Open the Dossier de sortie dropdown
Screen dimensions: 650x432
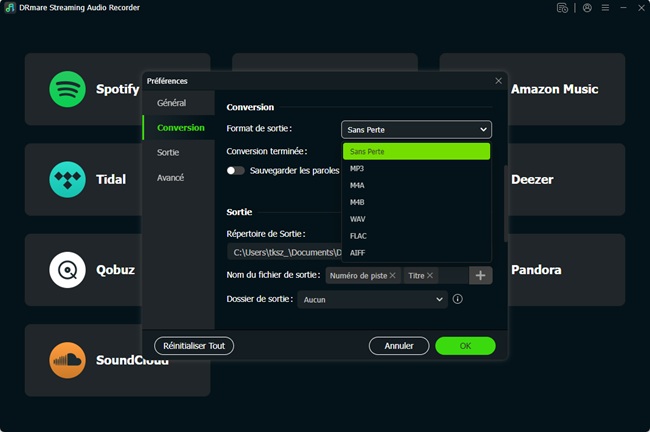372,299
